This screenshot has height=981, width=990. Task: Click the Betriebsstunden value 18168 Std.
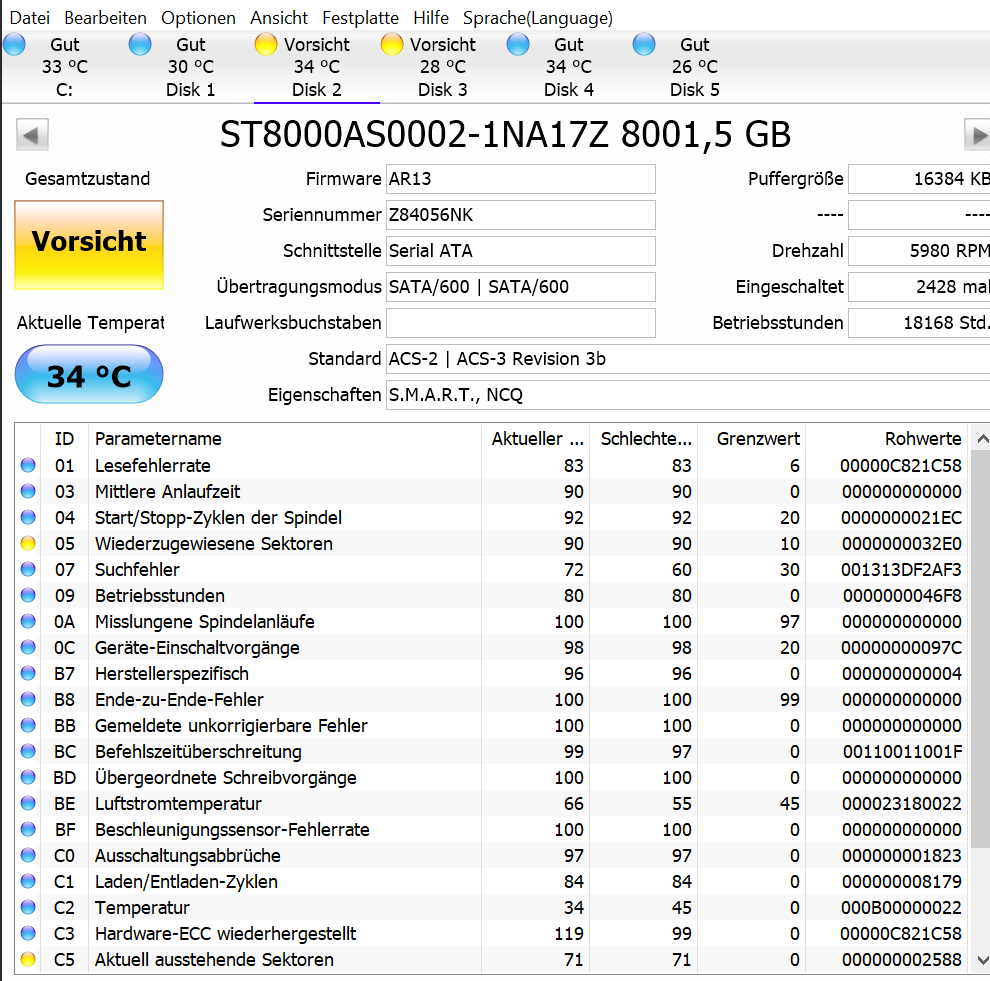coord(919,323)
